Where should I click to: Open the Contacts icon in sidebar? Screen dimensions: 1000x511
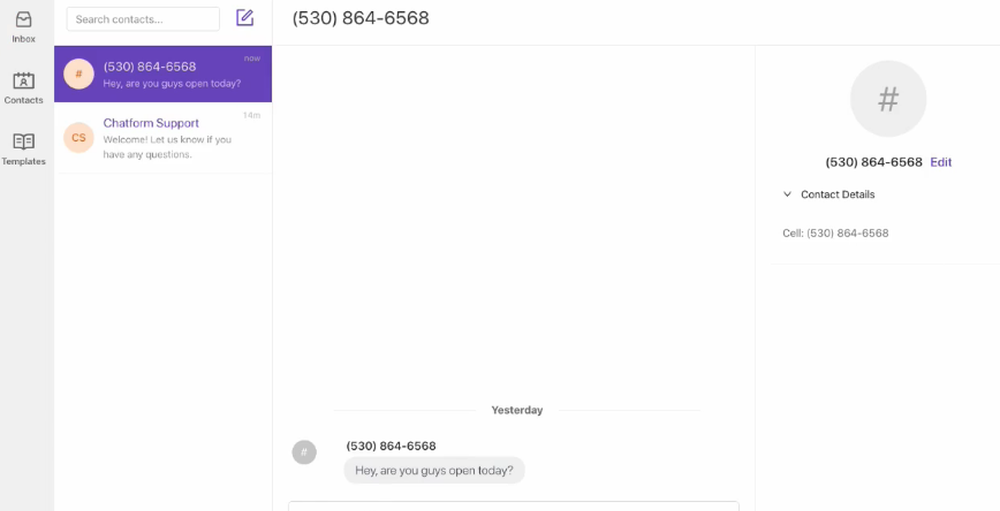(x=24, y=81)
